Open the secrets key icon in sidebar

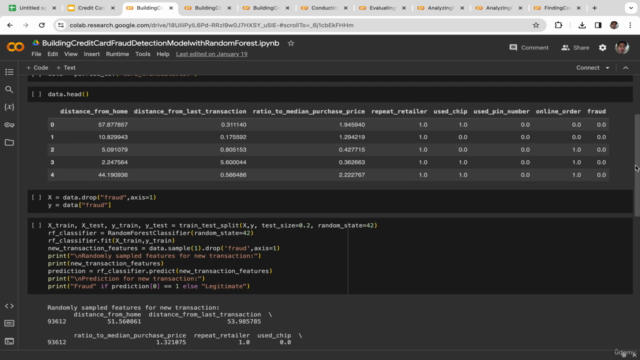coord(9,125)
